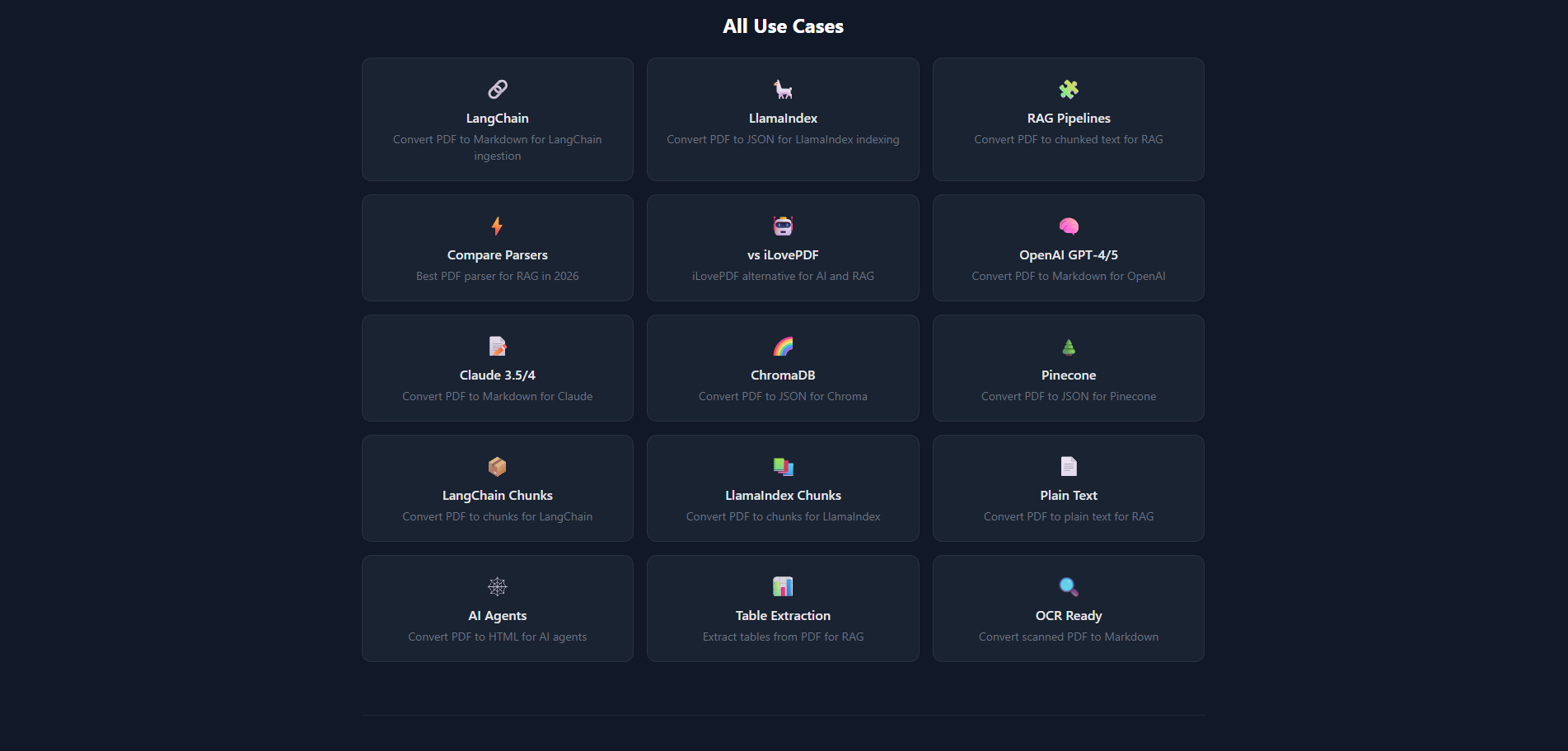Screen dimensions: 1568x751
Task: Click 'Convert PDF to JSON for Pinecone'
Action: (x=1069, y=397)
